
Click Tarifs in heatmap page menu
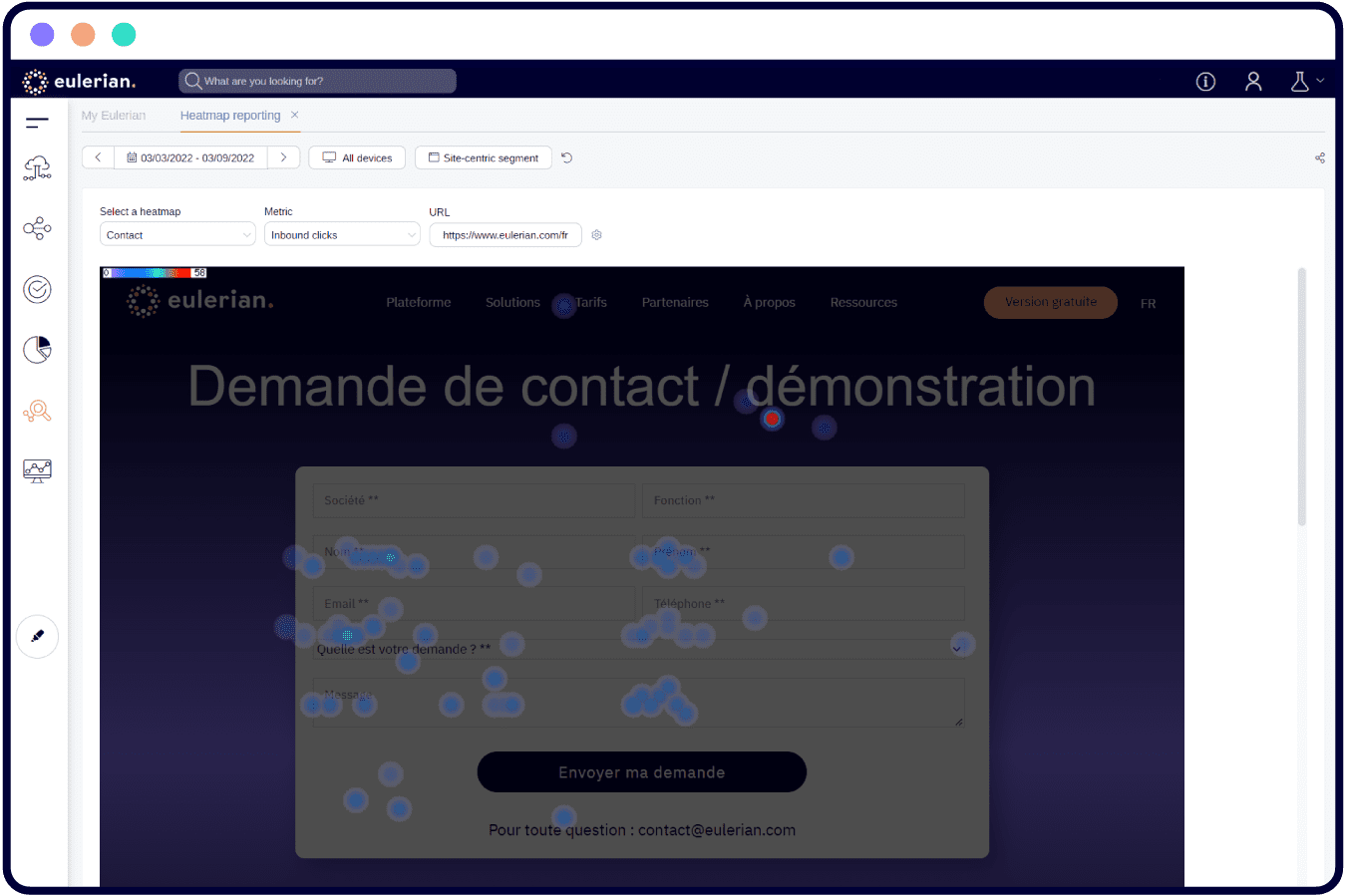pyautogui.click(x=590, y=303)
